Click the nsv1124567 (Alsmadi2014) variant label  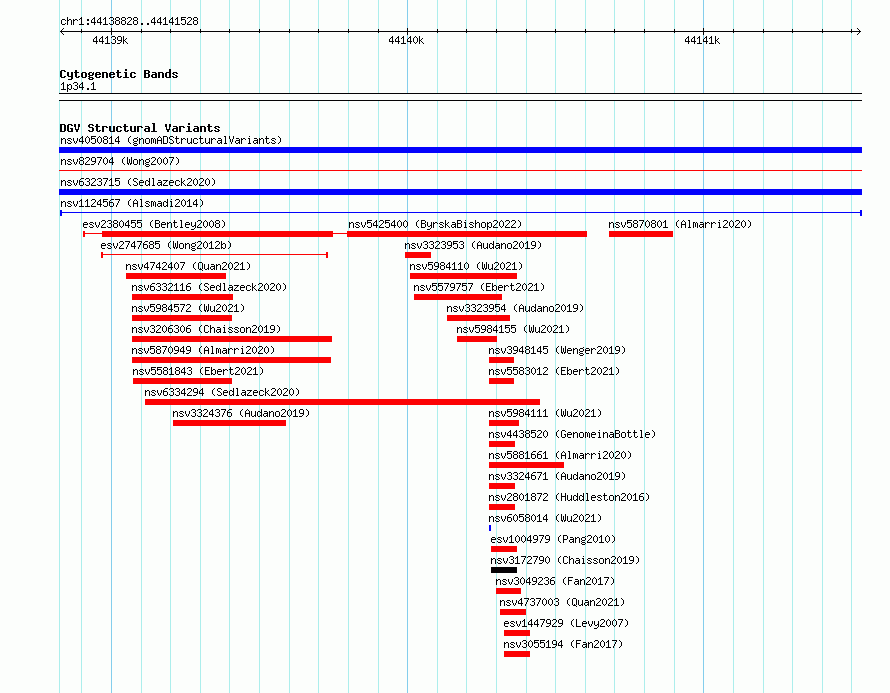pyautogui.click(x=132, y=203)
